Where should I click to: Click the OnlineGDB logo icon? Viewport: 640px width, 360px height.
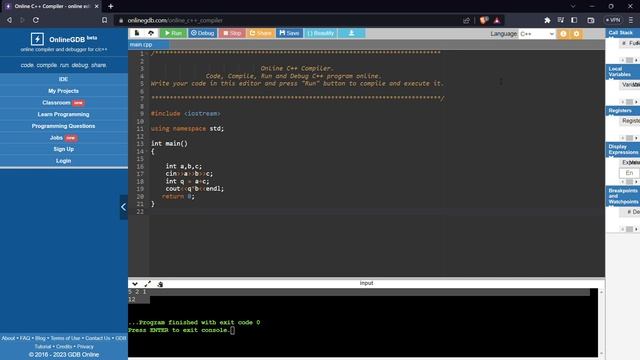[x=37, y=39]
